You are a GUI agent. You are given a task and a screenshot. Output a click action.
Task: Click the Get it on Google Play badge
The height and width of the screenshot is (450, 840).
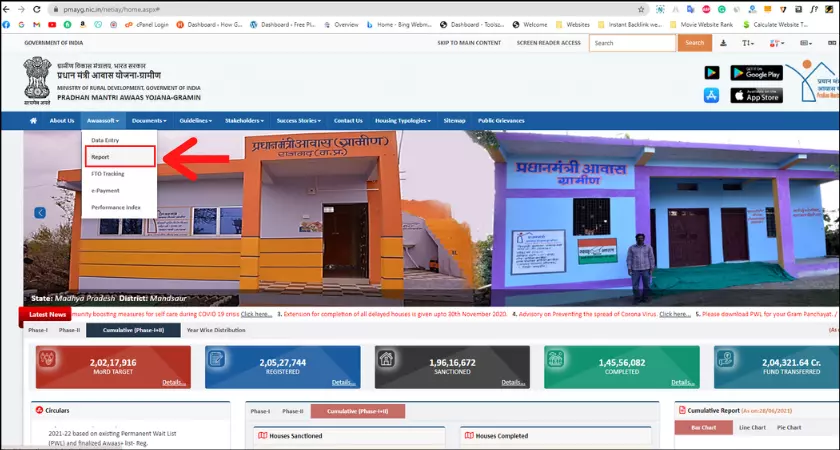pos(756,73)
